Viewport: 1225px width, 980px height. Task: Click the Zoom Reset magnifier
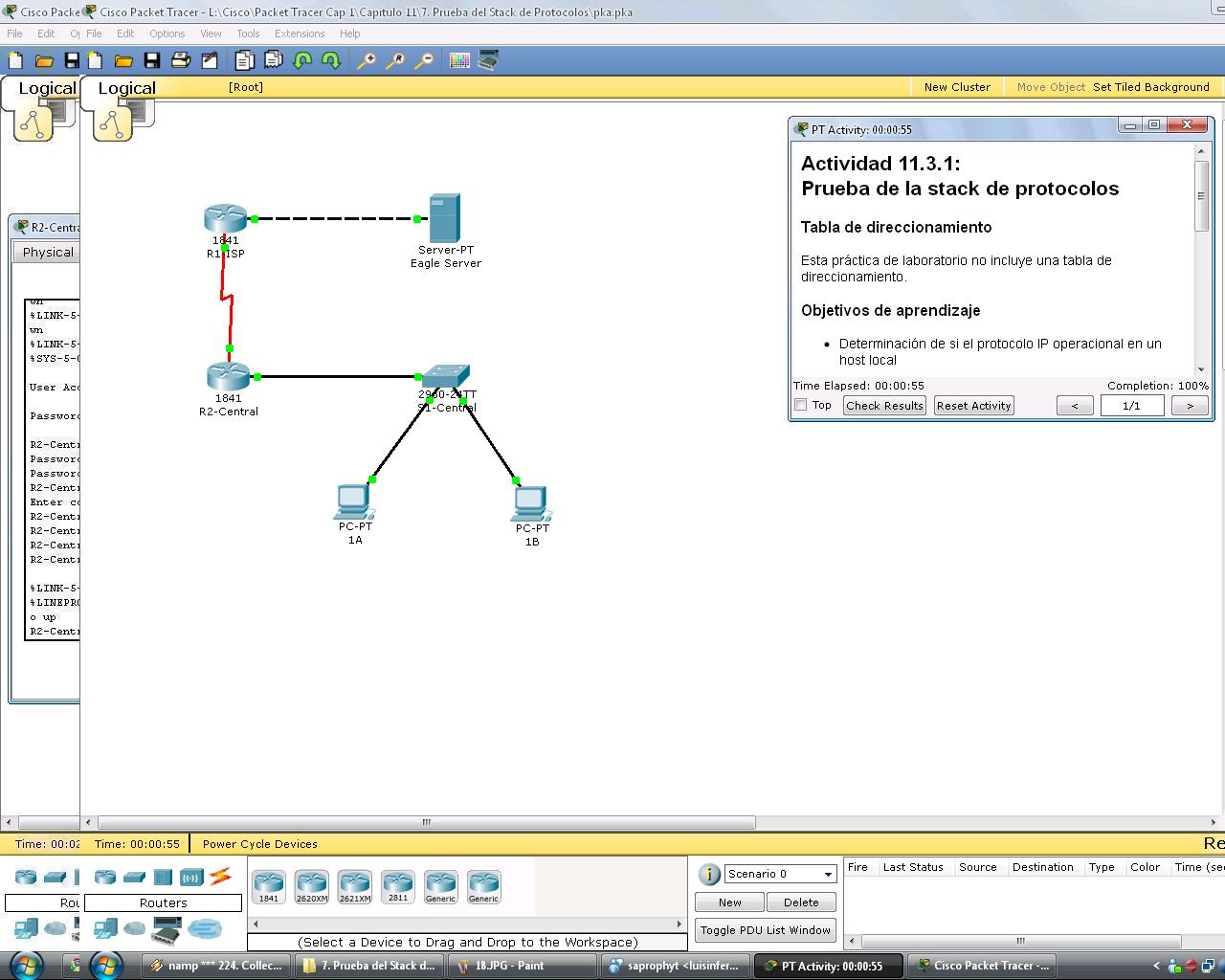coord(395,60)
